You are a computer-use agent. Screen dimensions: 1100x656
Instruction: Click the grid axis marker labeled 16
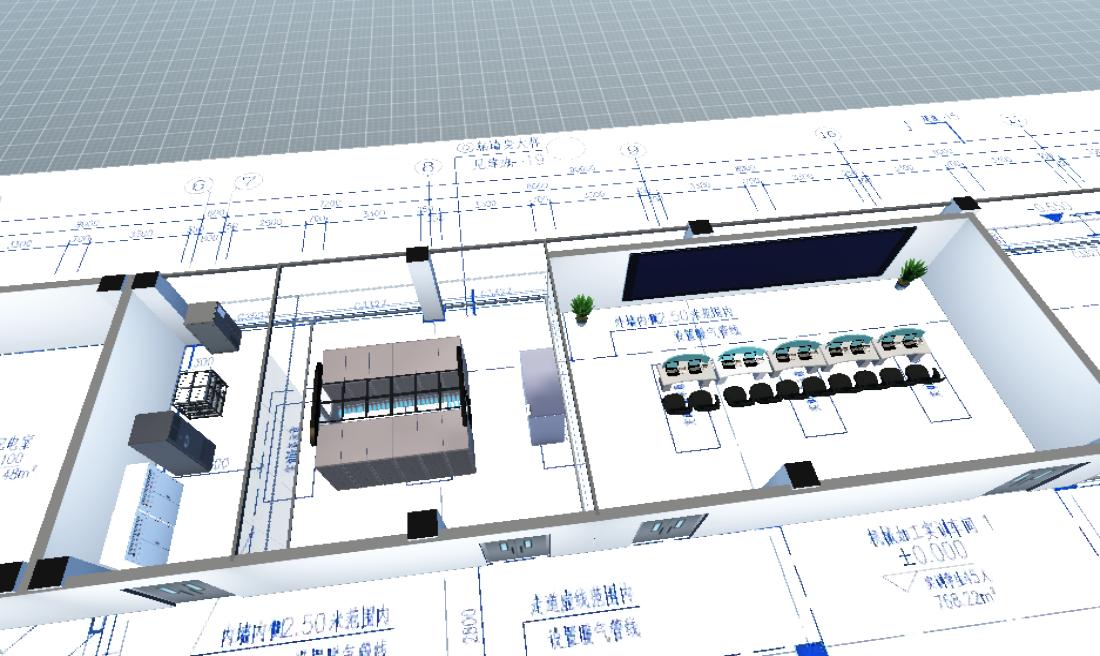pos(827,134)
